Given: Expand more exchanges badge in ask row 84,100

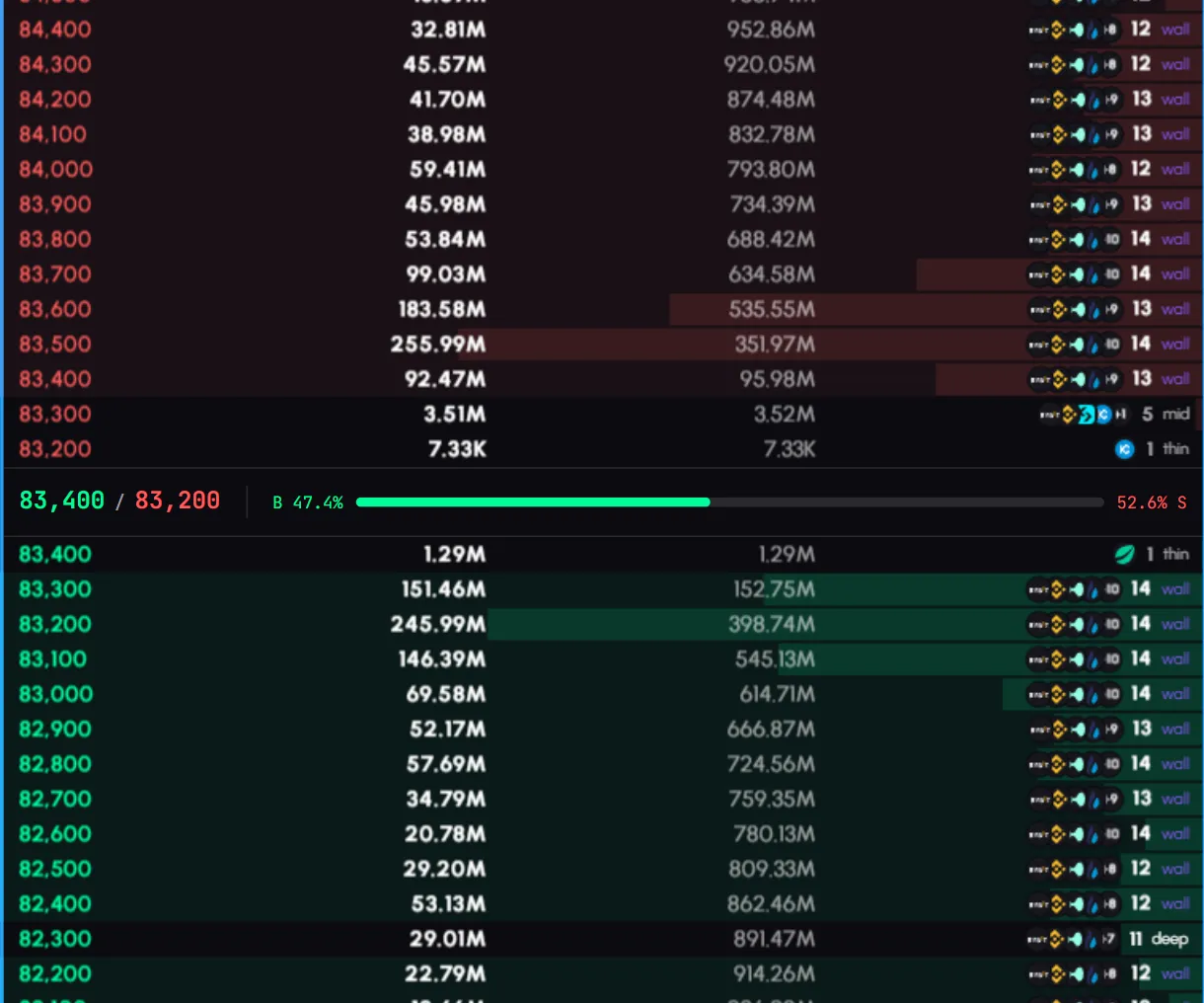Looking at the screenshot, I should pyautogui.click(x=1112, y=134).
